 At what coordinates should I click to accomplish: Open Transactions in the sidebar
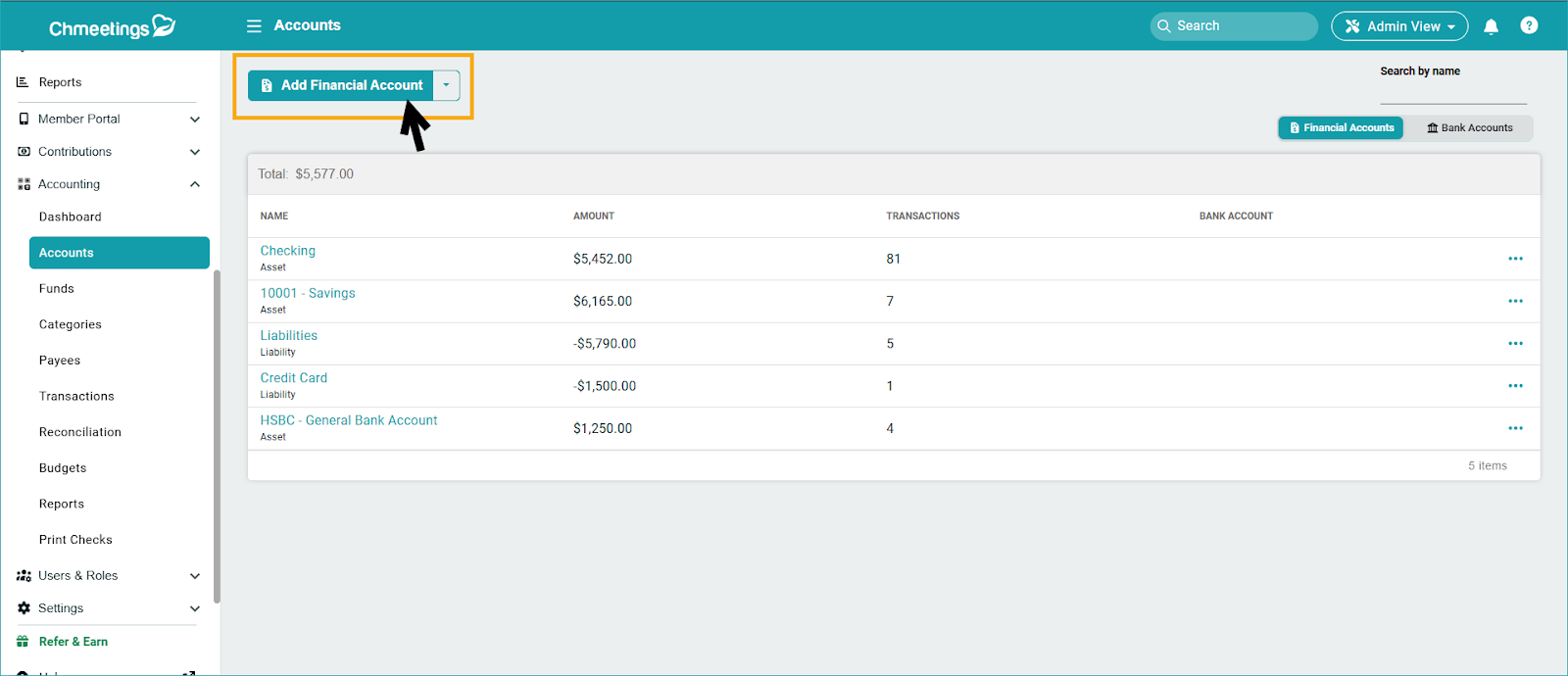click(76, 396)
